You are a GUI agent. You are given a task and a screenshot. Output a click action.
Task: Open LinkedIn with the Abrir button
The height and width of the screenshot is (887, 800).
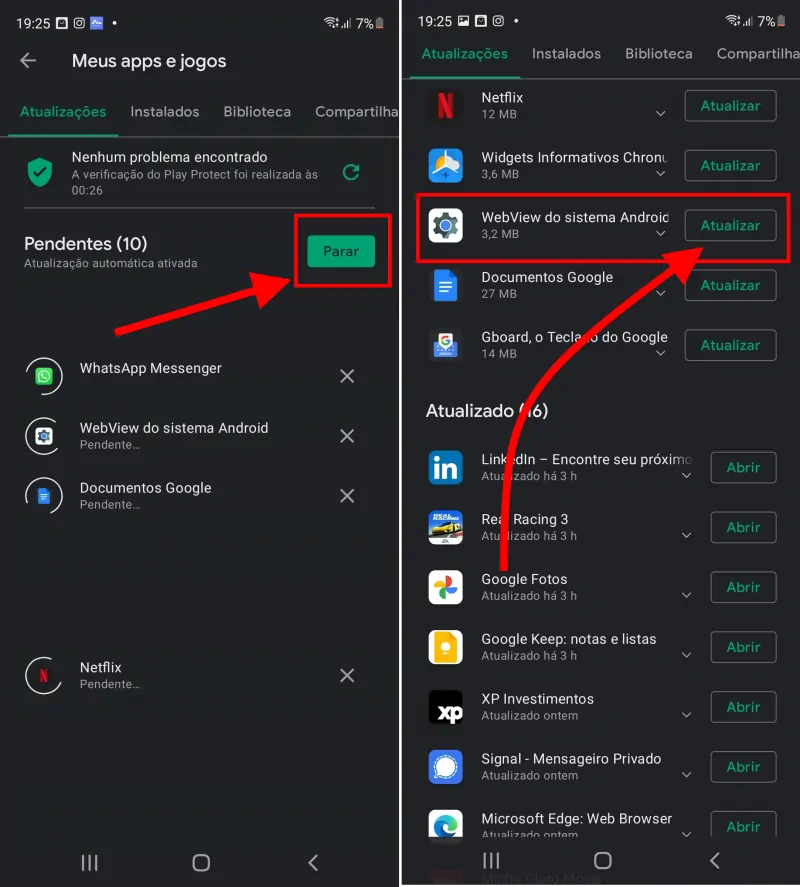click(743, 468)
